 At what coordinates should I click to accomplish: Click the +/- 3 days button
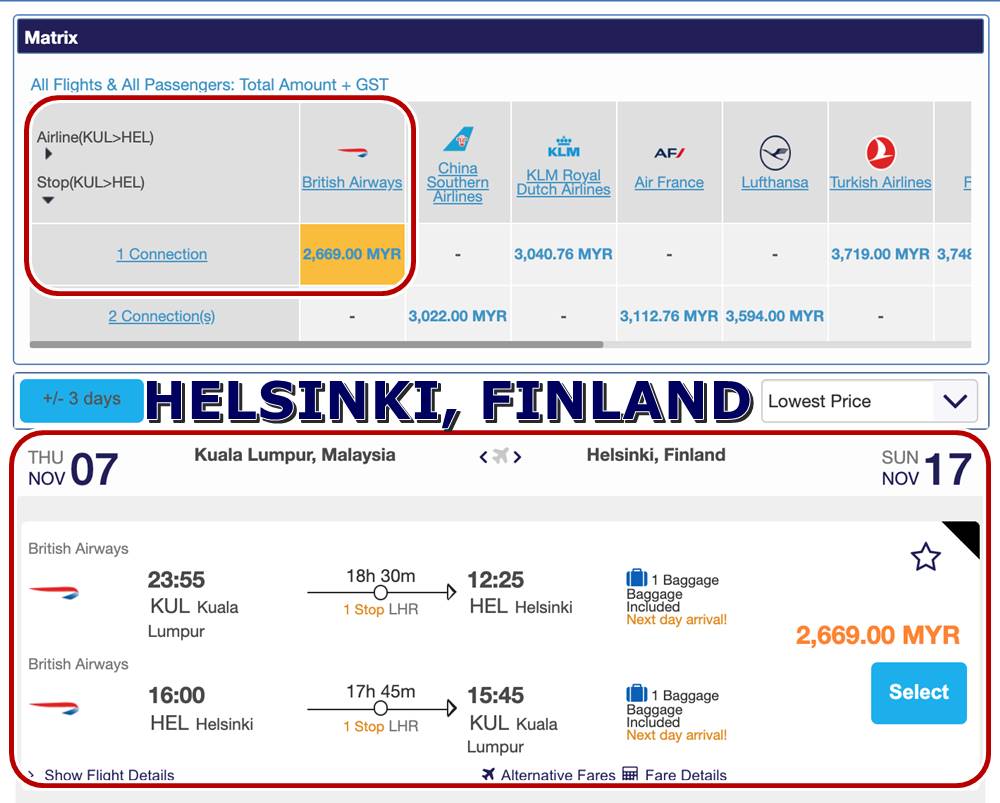click(x=82, y=401)
